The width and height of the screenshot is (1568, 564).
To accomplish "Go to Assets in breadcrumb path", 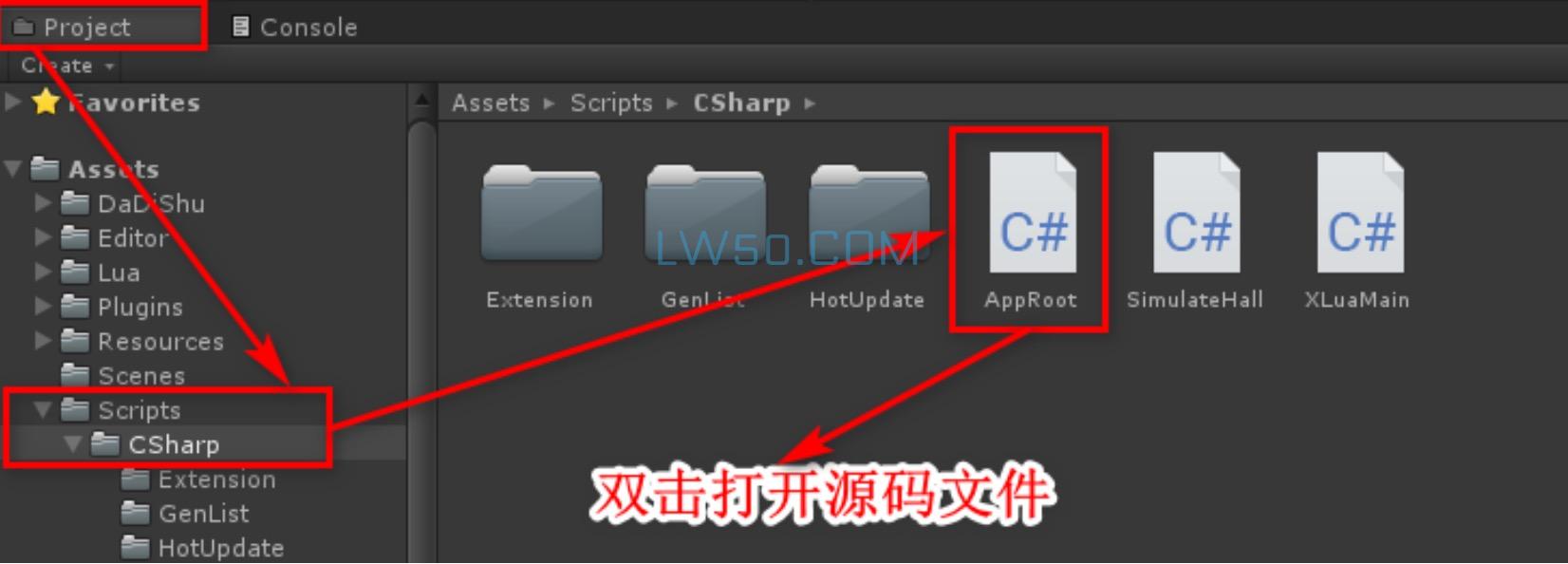I will (491, 103).
